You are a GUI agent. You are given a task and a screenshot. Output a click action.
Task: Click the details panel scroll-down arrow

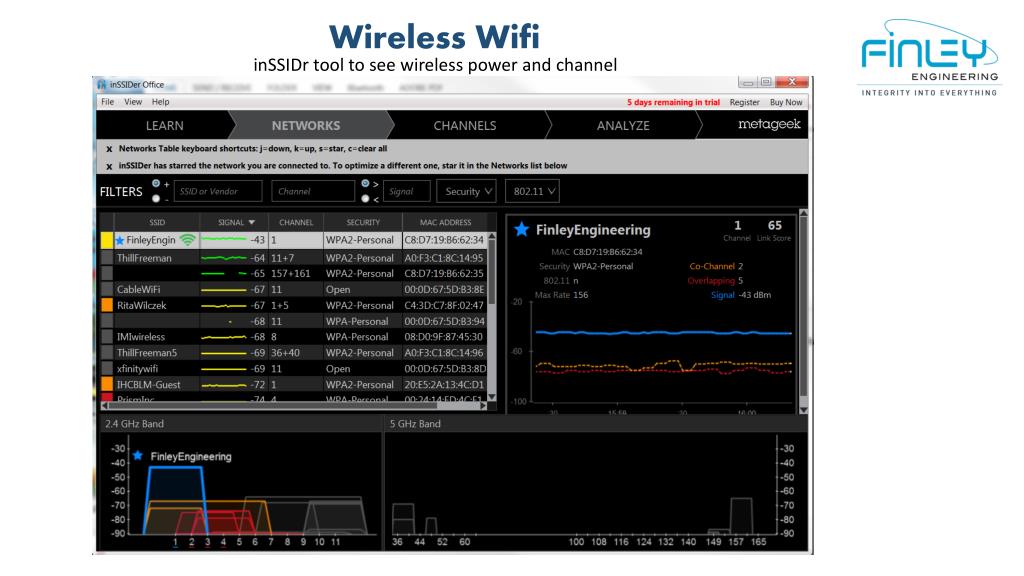tap(803, 410)
